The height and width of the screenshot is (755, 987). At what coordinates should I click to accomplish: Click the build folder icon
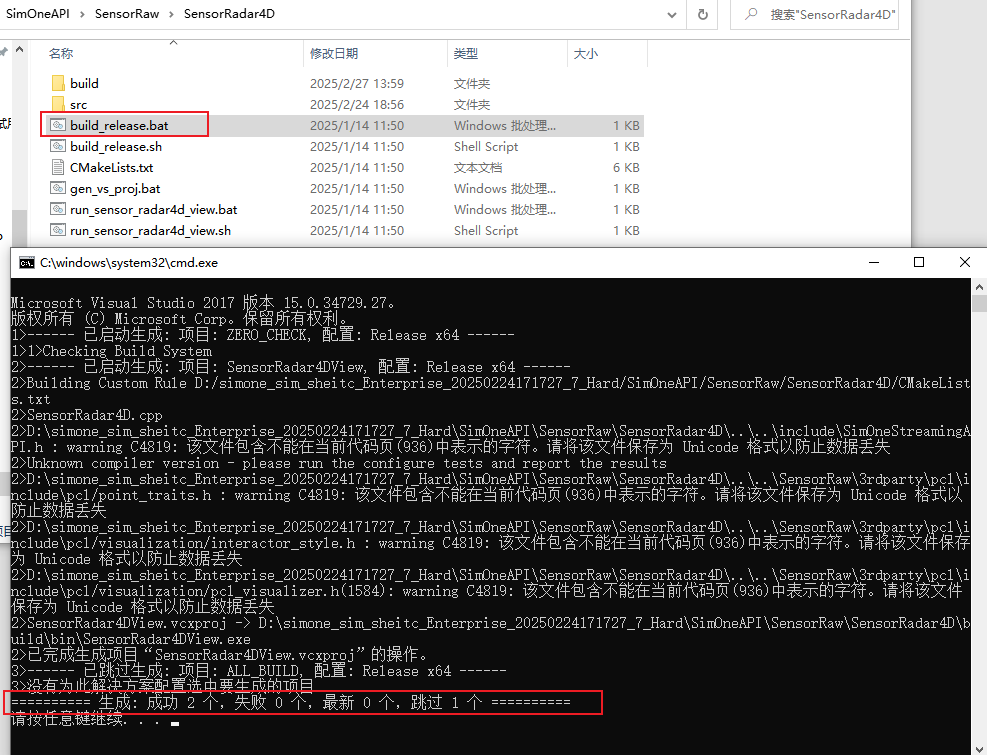point(58,83)
